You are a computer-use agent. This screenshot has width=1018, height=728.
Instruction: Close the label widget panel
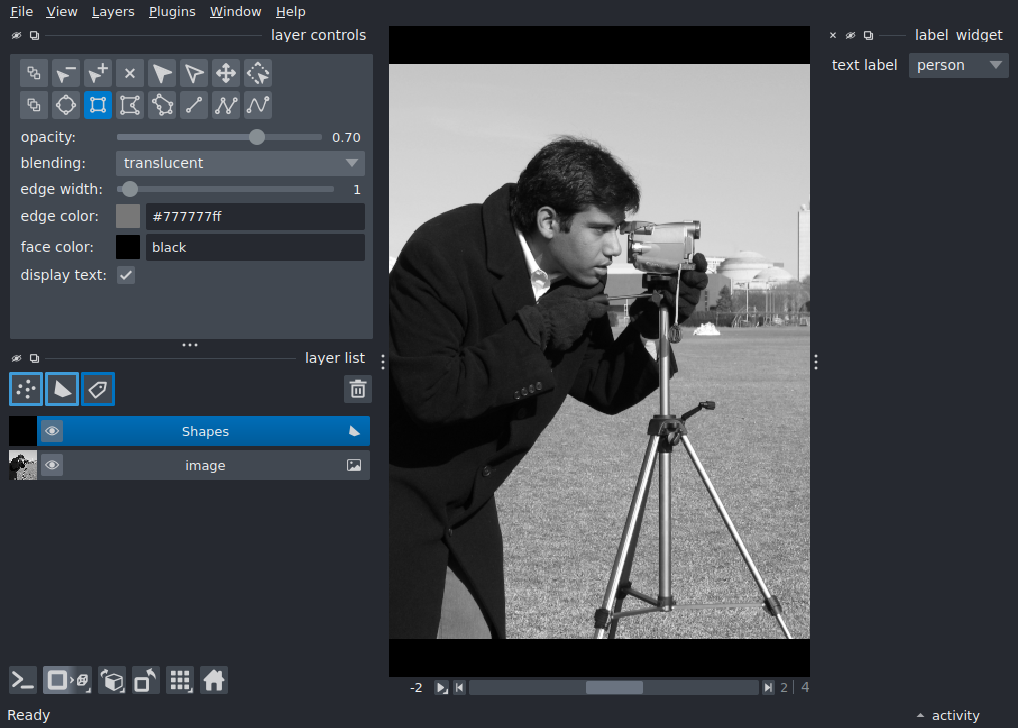[833, 35]
